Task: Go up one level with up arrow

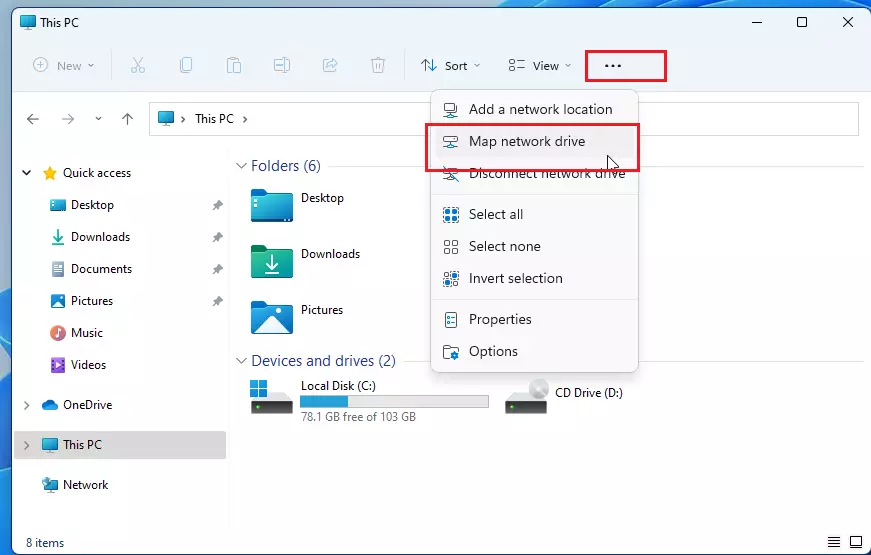Action: pyautogui.click(x=127, y=119)
